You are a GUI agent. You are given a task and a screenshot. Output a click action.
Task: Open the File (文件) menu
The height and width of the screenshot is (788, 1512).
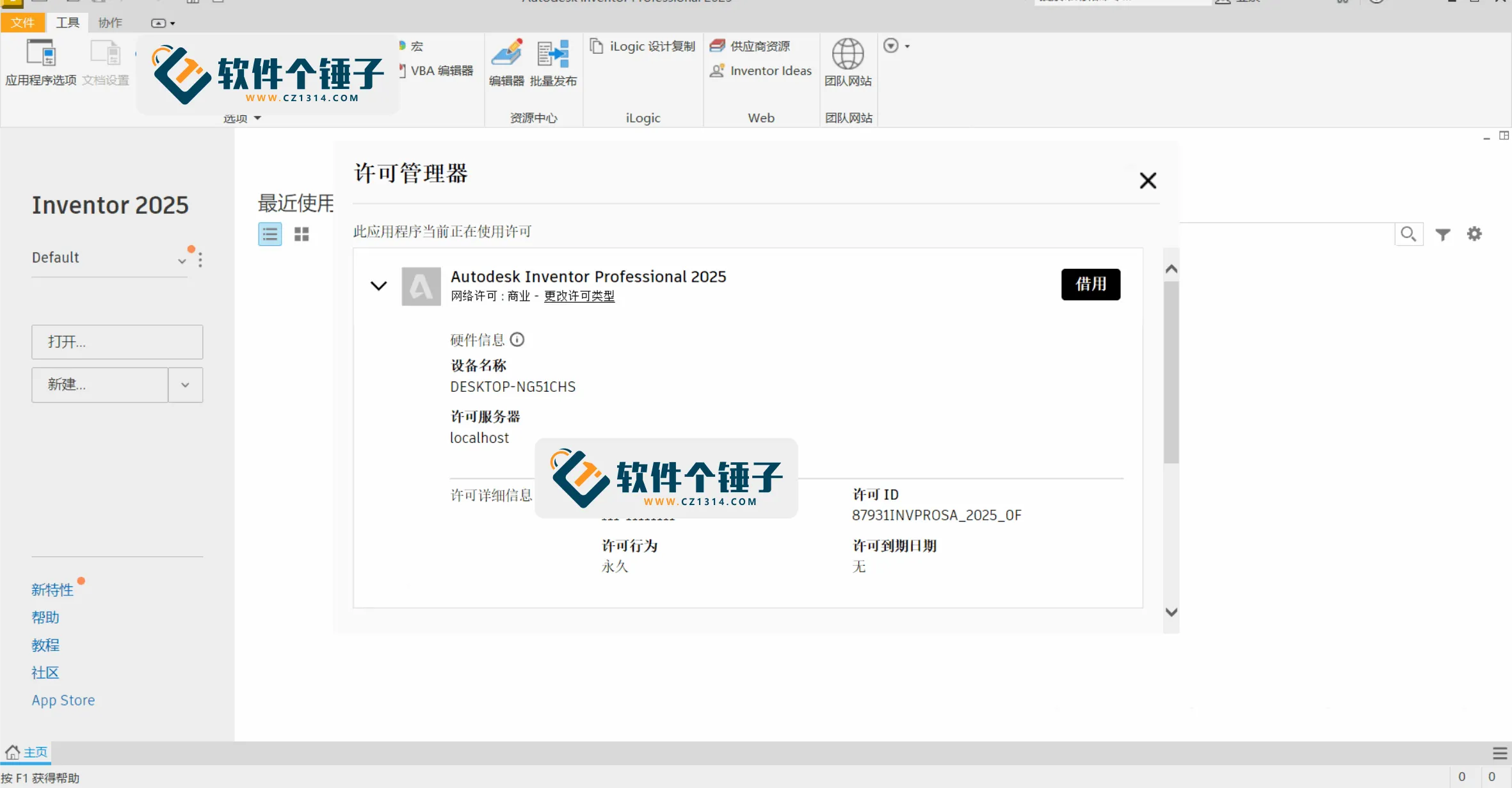(22, 22)
